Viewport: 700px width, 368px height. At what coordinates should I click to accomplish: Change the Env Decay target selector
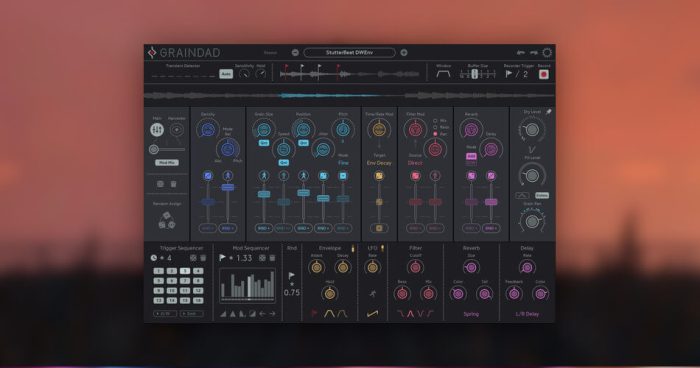point(379,163)
